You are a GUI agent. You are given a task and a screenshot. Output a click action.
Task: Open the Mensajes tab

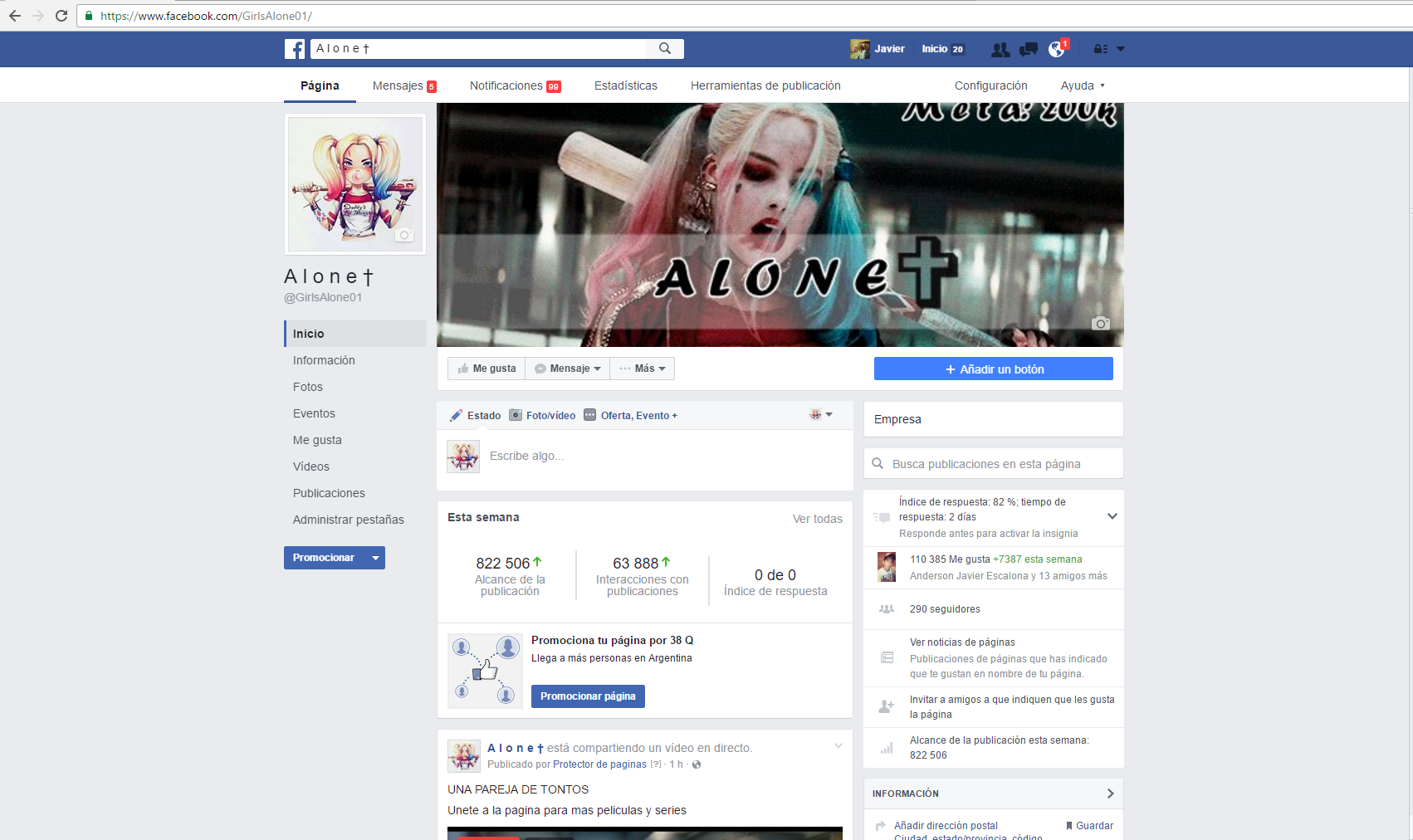pos(404,85)
